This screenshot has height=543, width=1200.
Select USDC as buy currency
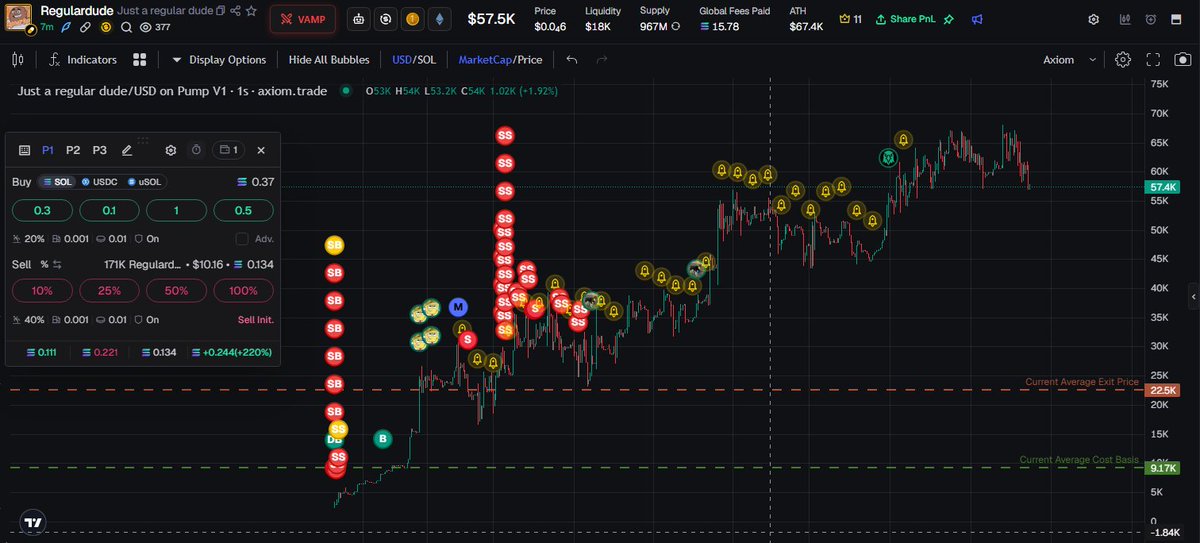(x=98, y=182)
